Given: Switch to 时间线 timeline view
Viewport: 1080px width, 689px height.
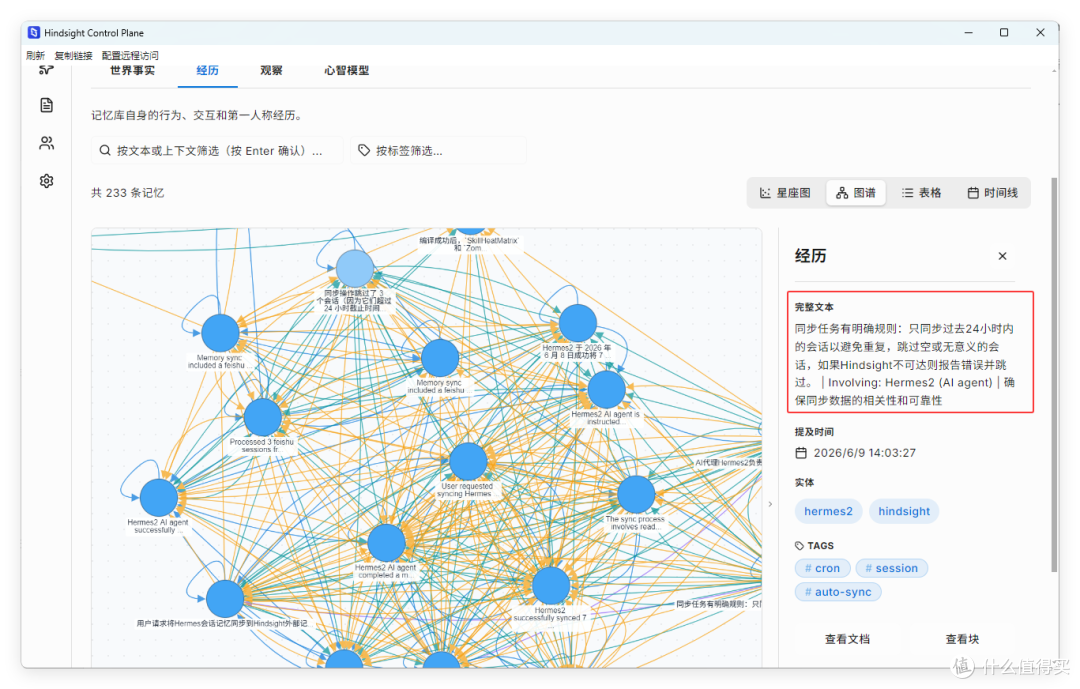Looking at the screenshot, I should 993,193.
